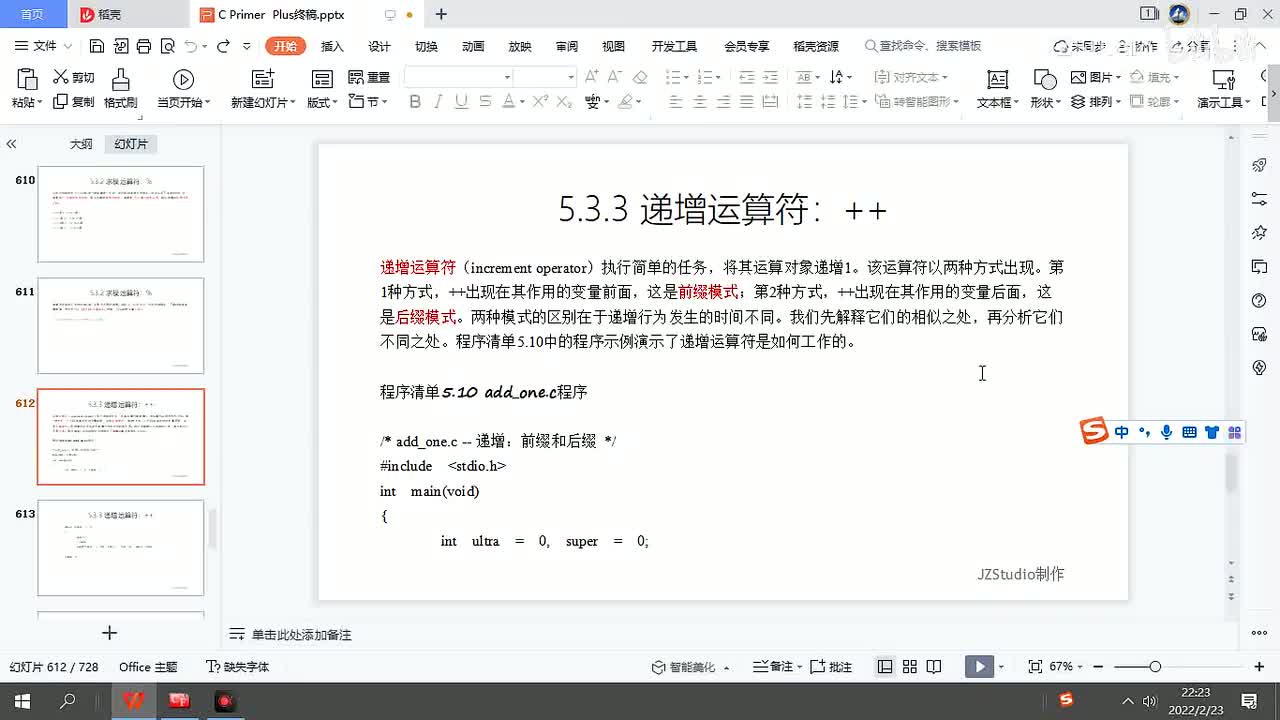Open the Insert (插入) ribbon tab
Image resolution: width=1280 pixels, height=720 pixels.
[332, 46]
